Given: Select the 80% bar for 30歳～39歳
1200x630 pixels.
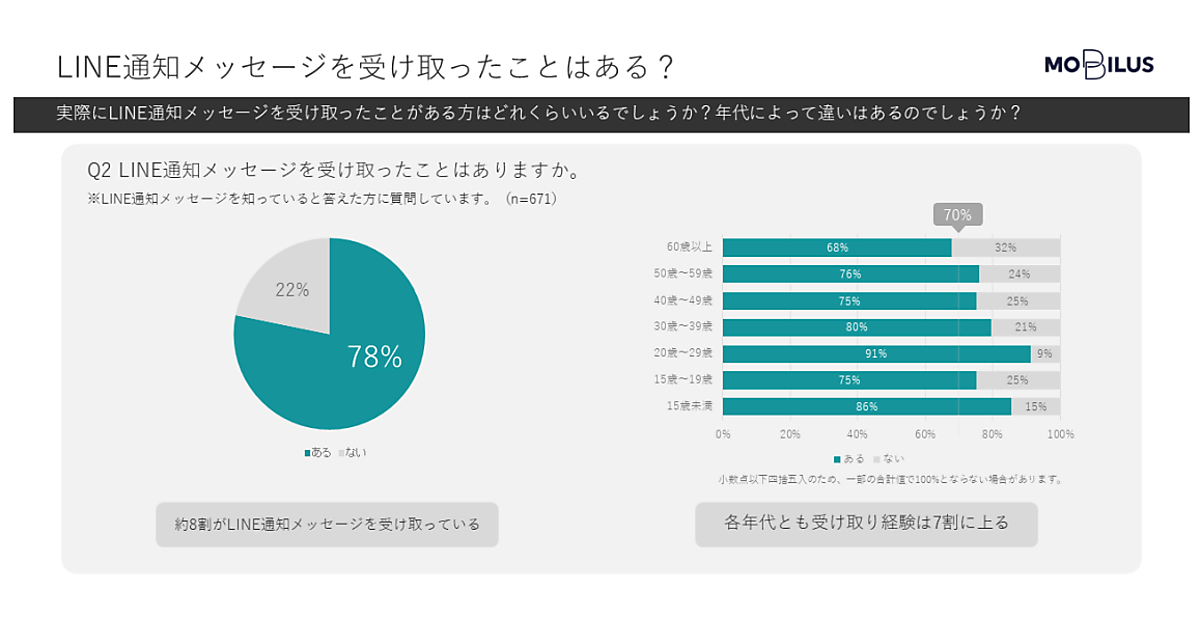Looking at the screenshot, I should tap(857, 327).
